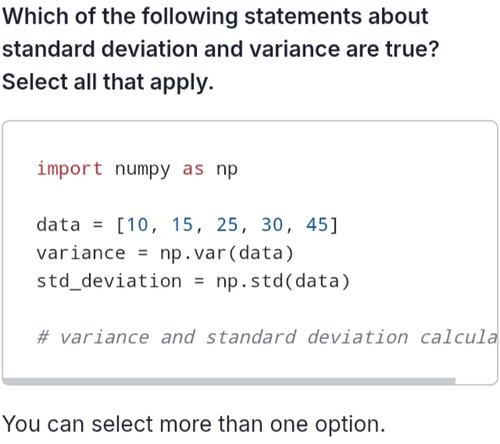
Task: Click the "Select all that apply." text
Action: click(x=108, y=82)
